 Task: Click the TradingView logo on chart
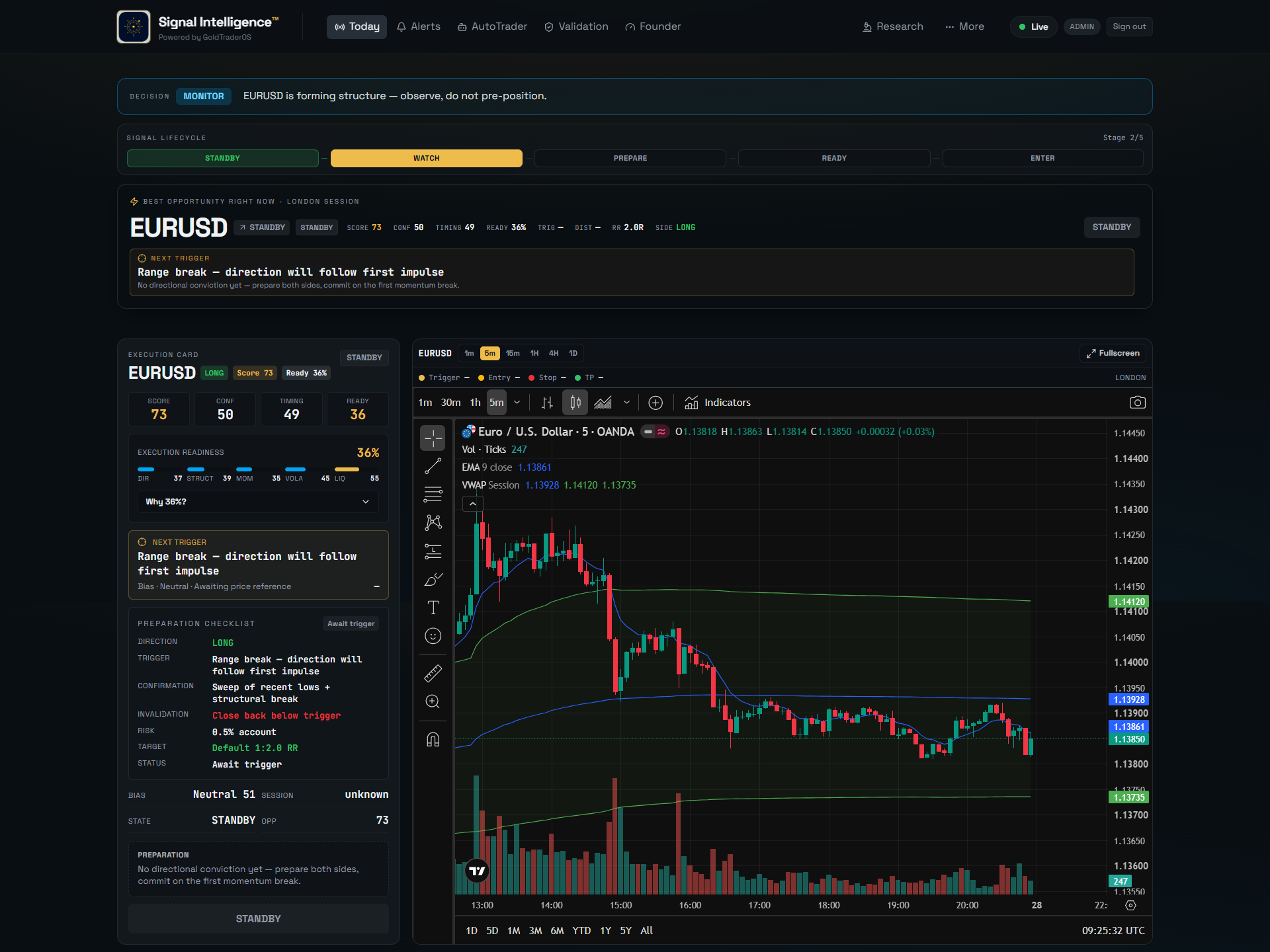click(x=477, y=871)
